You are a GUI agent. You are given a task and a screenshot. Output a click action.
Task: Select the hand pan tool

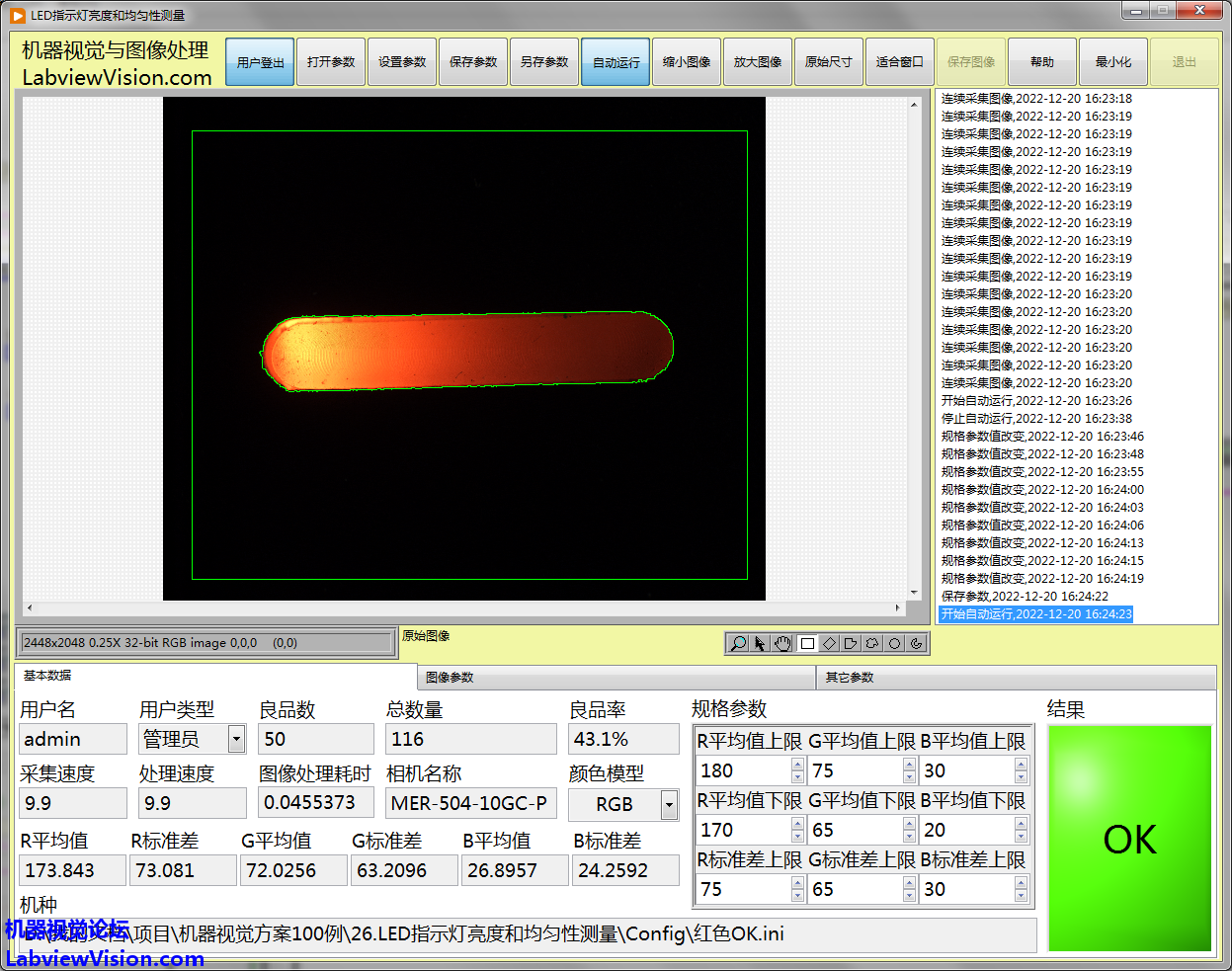782,643
